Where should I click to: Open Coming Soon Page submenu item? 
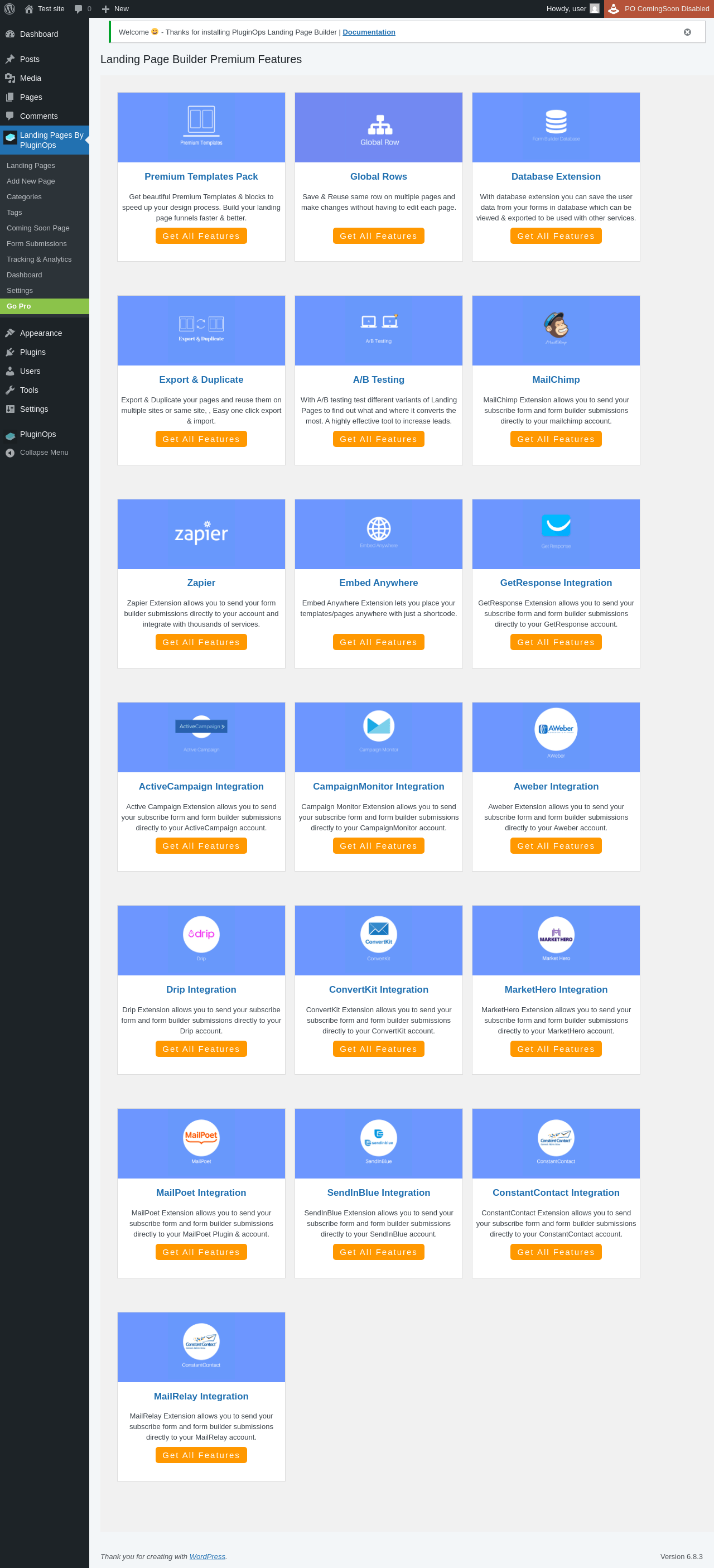click(38, 228)
